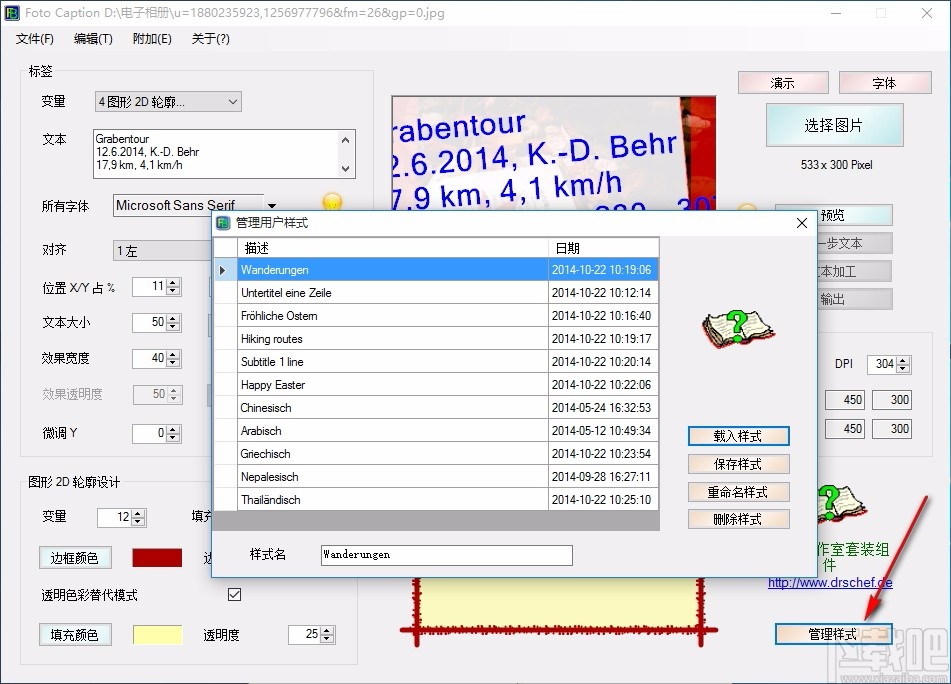
Task: Click the date cell 2014-09-28 16:27:11
Action: point(603,477)
